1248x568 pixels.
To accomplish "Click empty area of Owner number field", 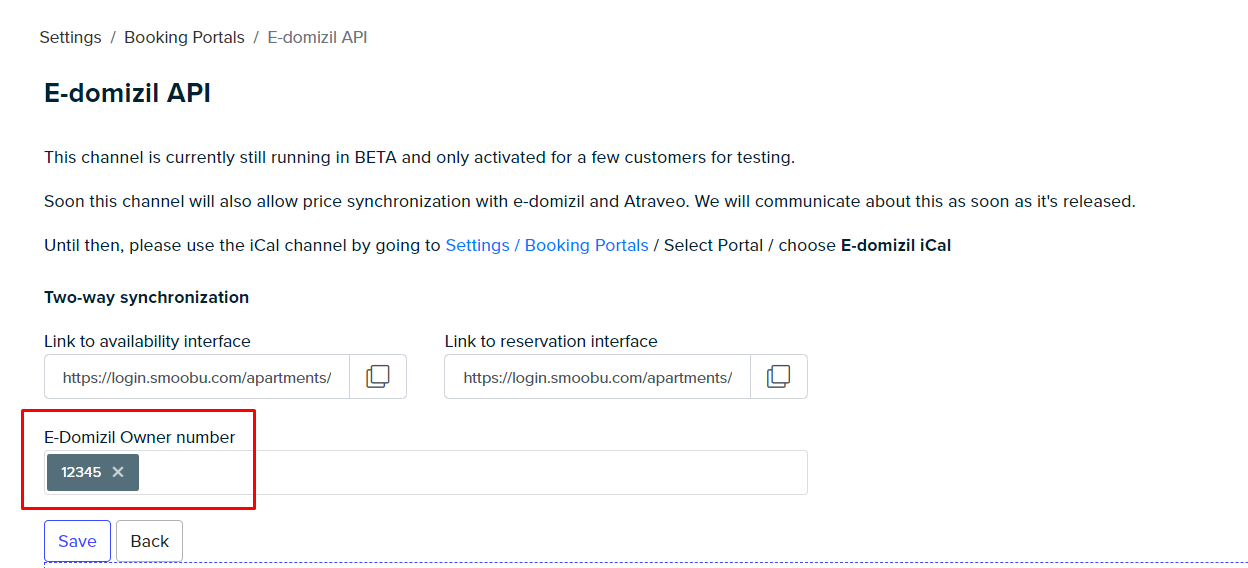I will (x=473, y=472).
